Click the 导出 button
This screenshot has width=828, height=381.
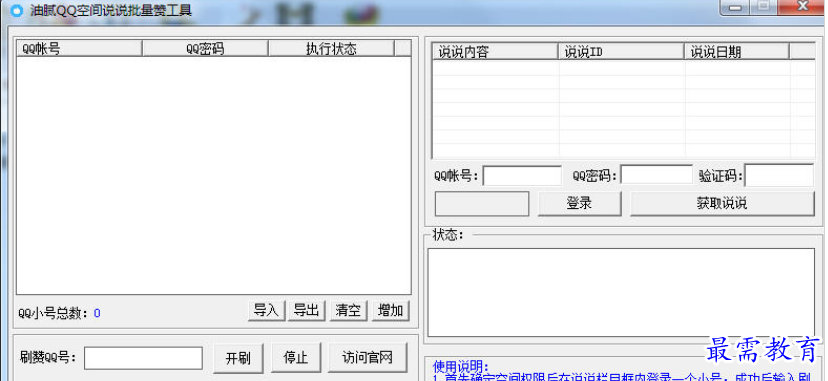[307, 311]
